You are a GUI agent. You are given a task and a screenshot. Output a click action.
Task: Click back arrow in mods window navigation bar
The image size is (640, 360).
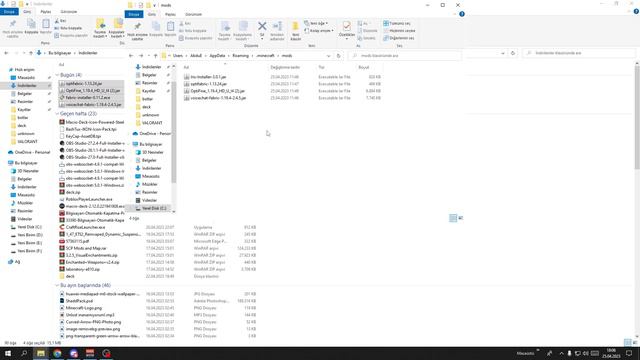131,56
